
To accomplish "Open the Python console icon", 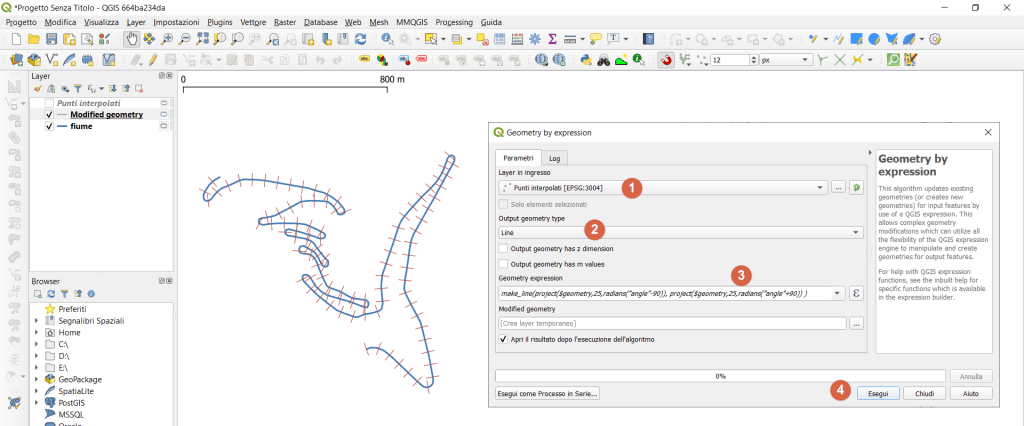I will [x=588, y=60].
